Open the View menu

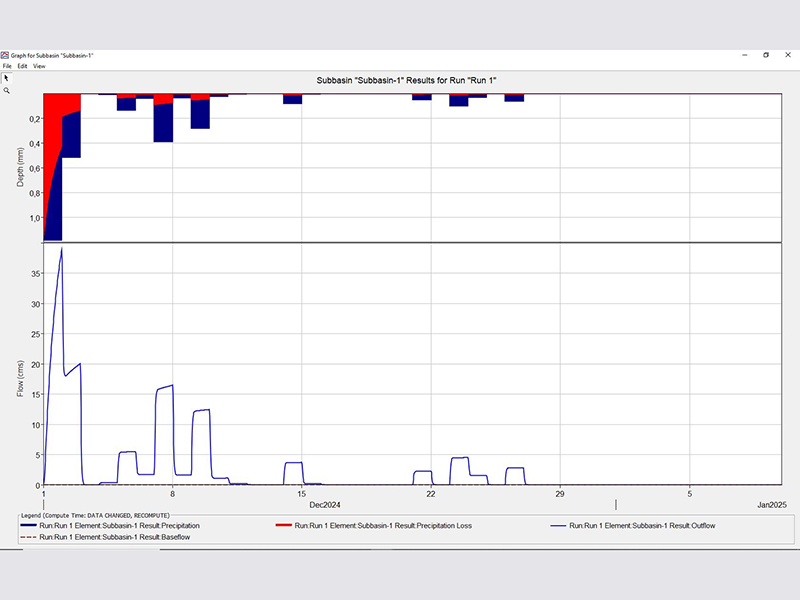coord(39,66)
